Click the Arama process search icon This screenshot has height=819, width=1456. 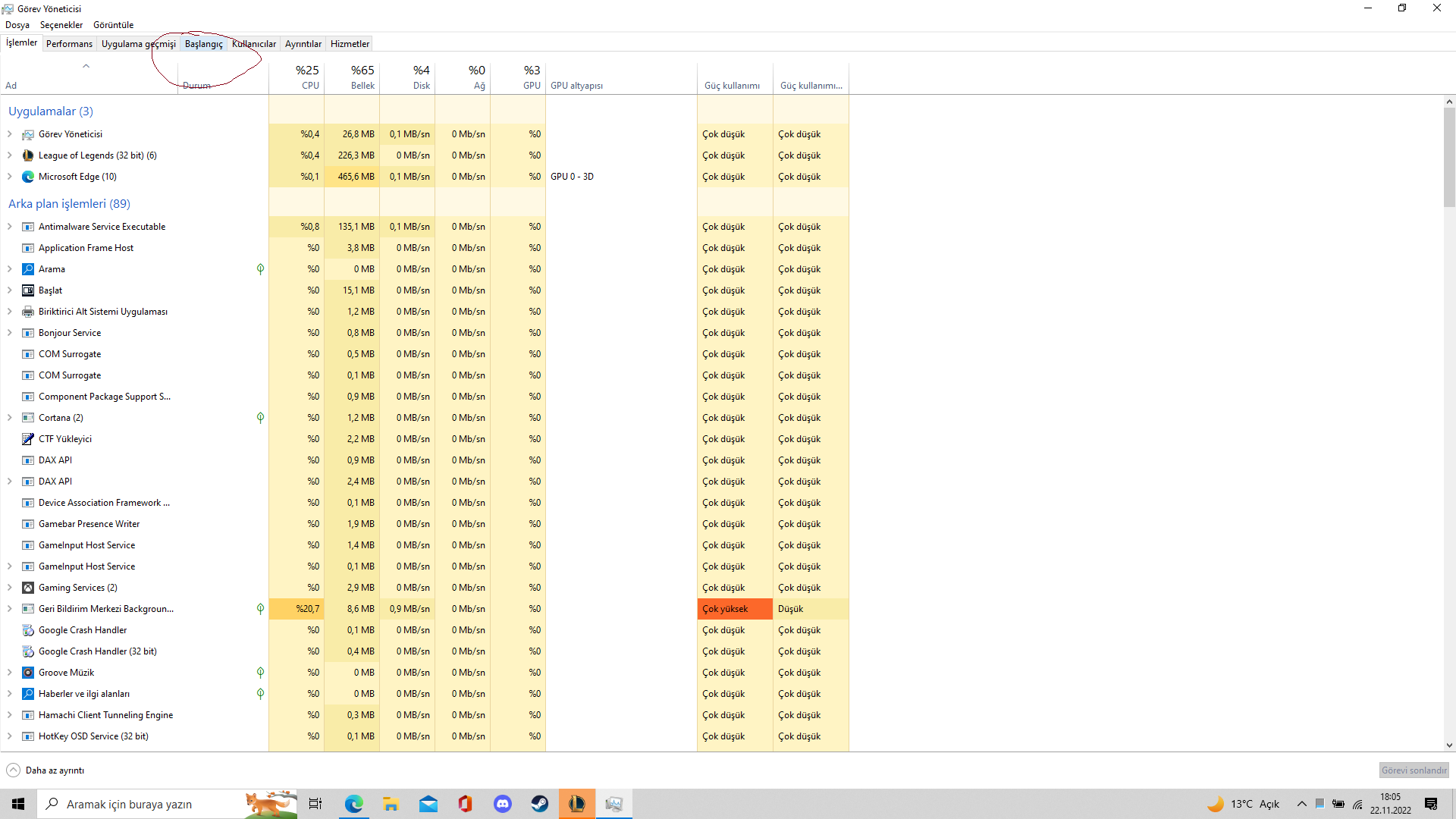tap(28, 269)
